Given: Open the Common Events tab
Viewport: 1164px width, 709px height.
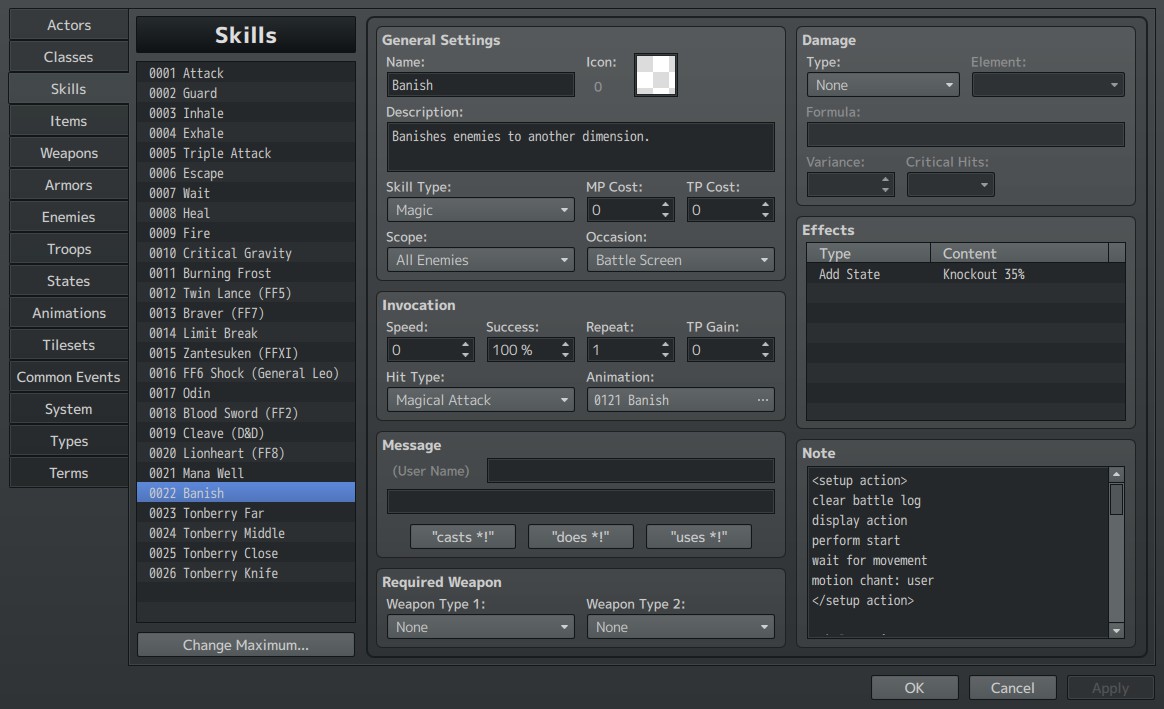Looking at the screenshot, I should (x=68, y=377).
